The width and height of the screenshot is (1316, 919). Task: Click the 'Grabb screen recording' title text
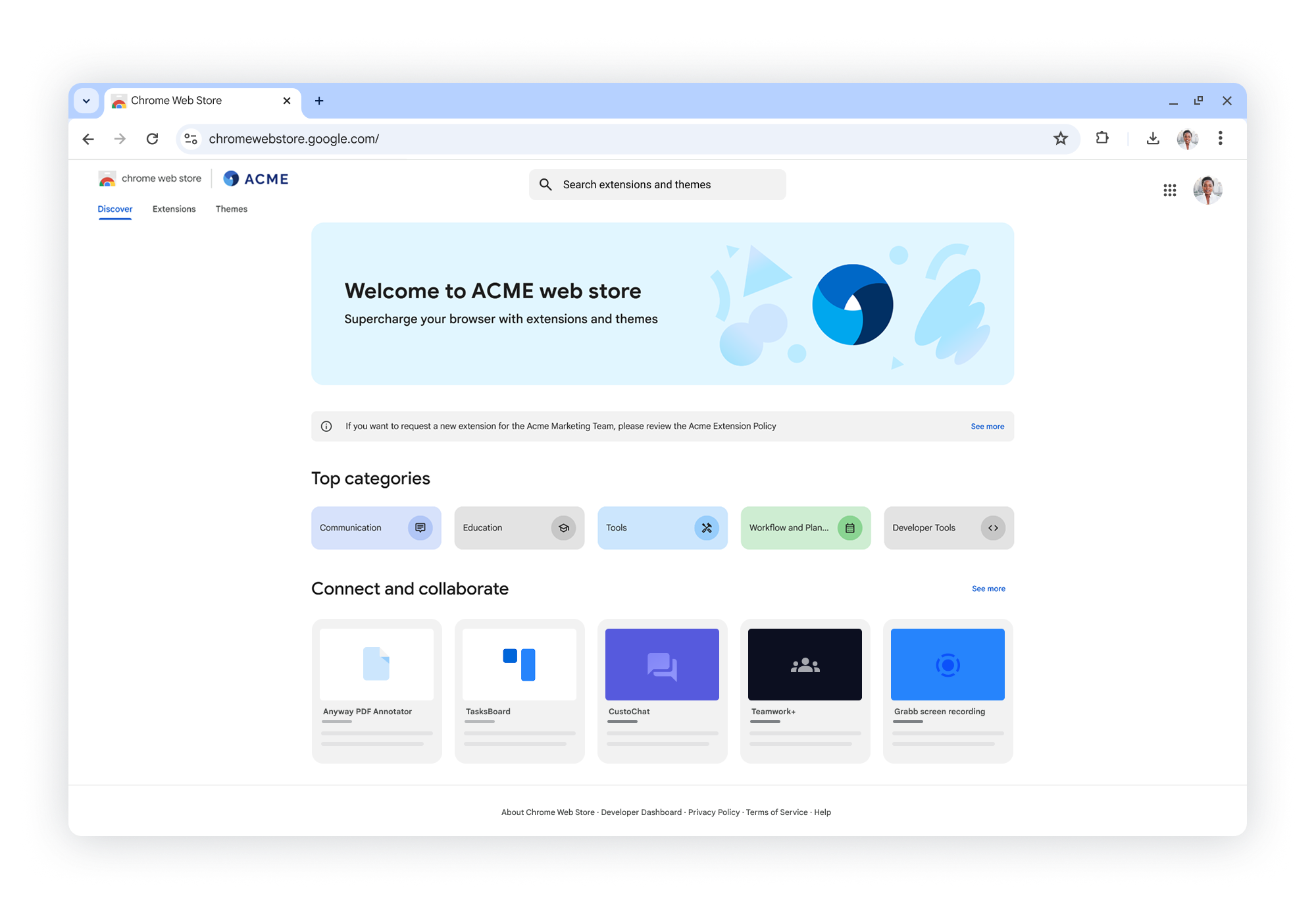(940, 712)
